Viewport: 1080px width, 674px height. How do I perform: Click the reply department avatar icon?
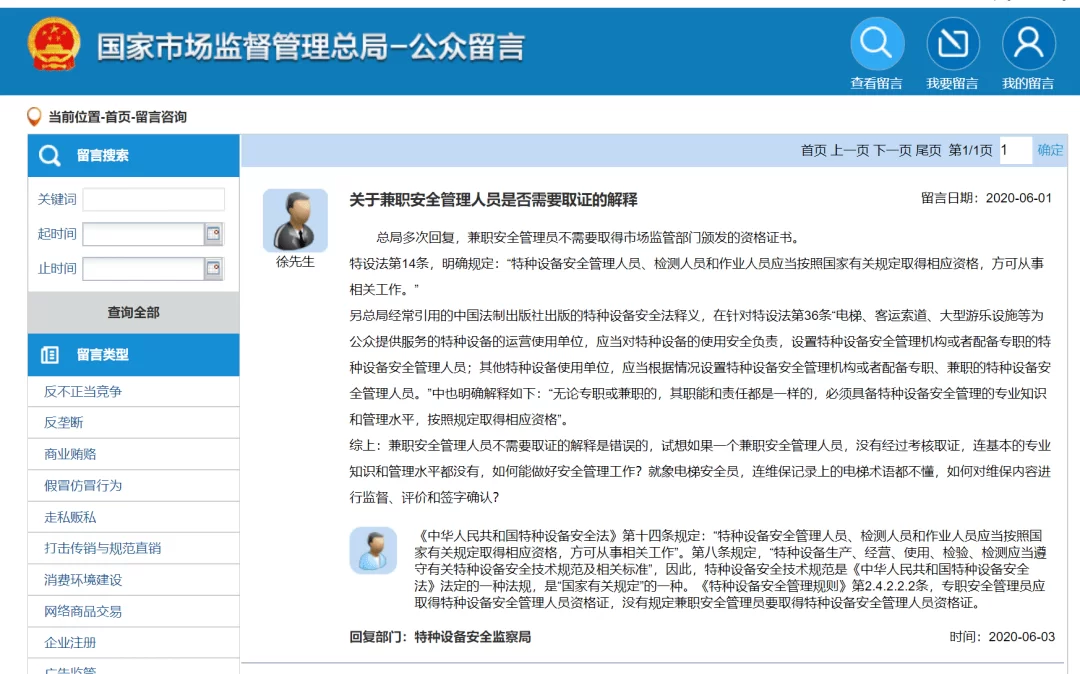[x=373, y=550]
